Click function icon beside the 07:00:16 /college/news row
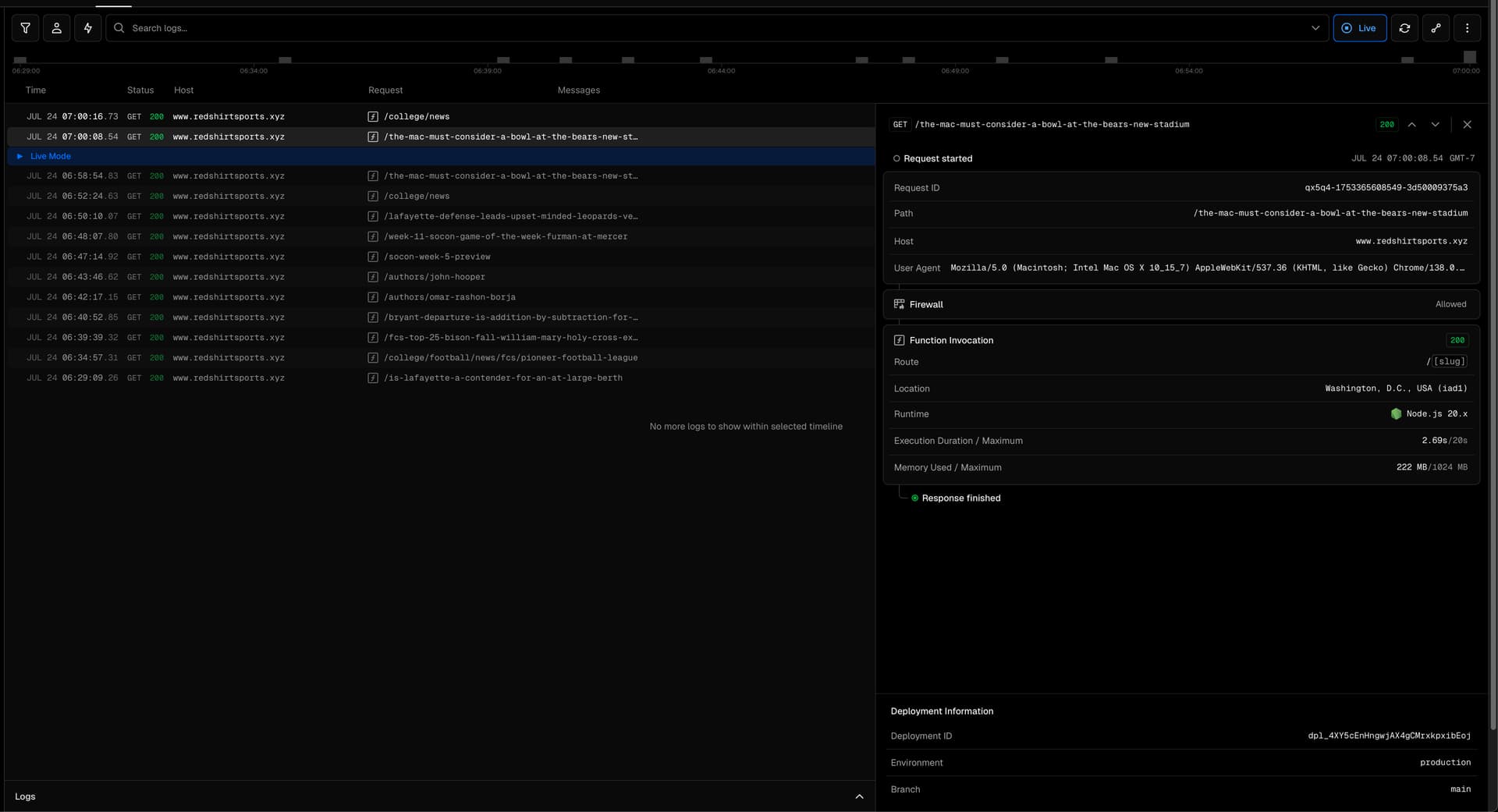 (x=373, y=117)
